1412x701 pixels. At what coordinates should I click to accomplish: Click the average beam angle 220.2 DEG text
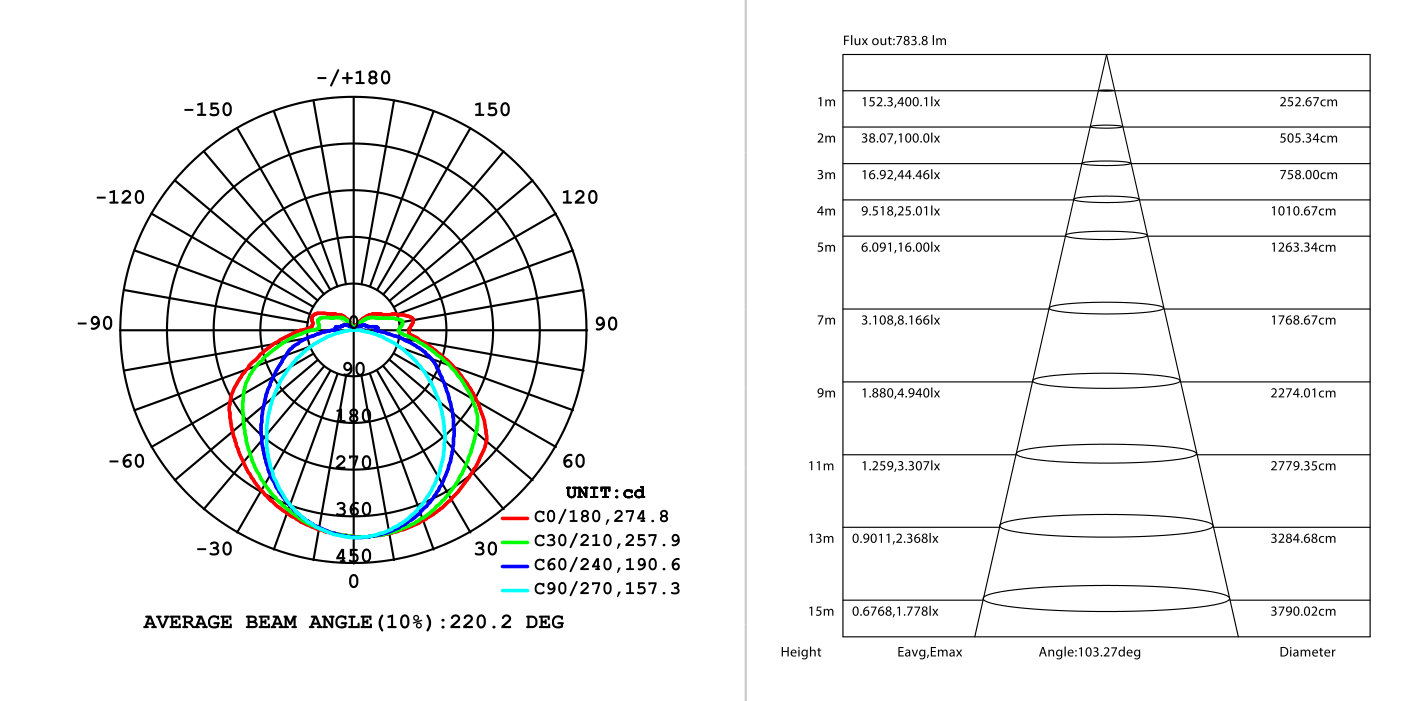click(x=354, y=622)
